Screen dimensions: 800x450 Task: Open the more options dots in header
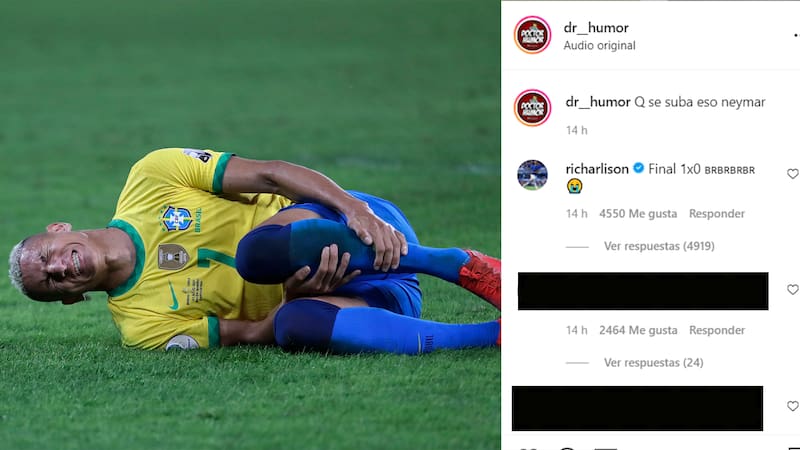coord(796,35)
